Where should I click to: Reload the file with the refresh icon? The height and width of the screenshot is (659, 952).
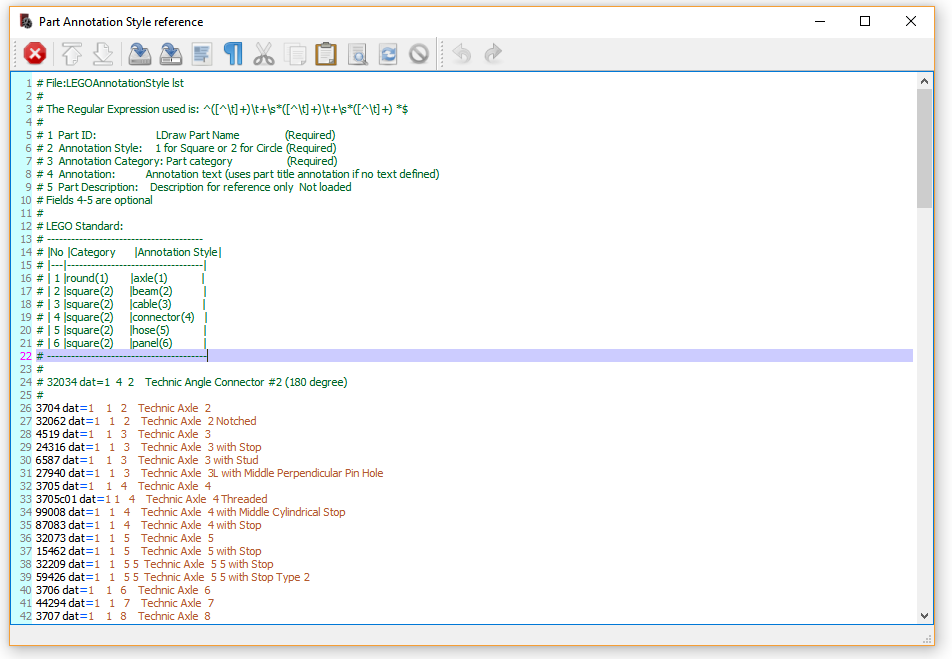(x=388, y=53)
